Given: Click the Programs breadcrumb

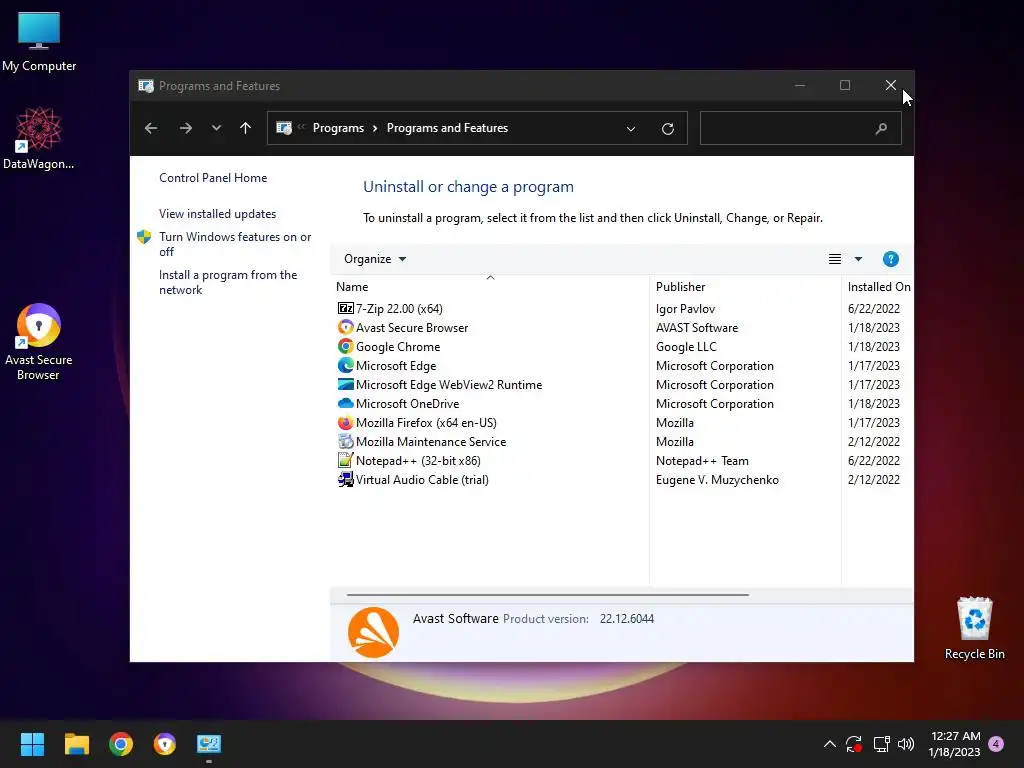Looking at the screenshot, I should [x=338, y=128].
